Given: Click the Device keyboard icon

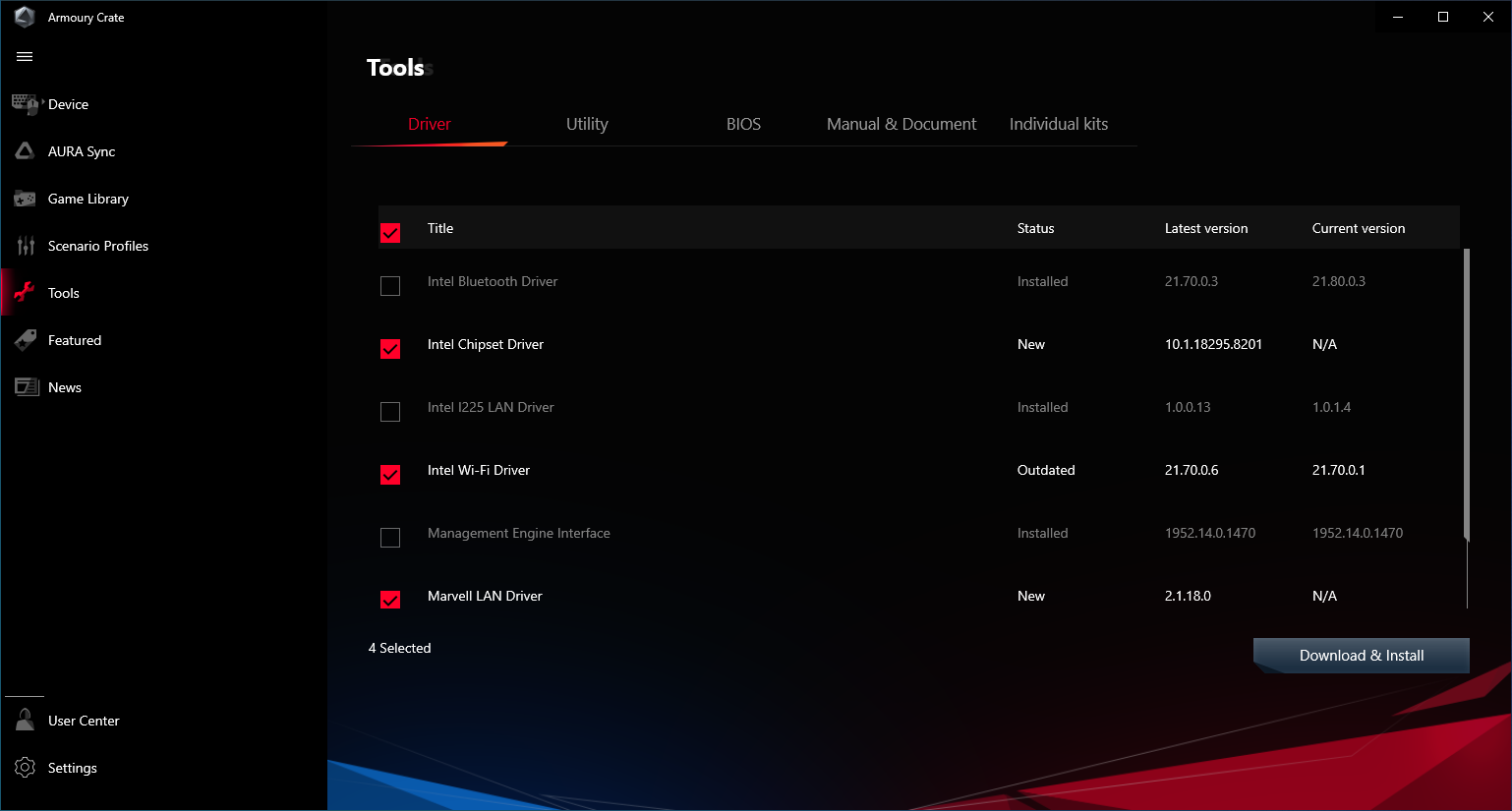Looking at the screenshot, I should [26, 104].
